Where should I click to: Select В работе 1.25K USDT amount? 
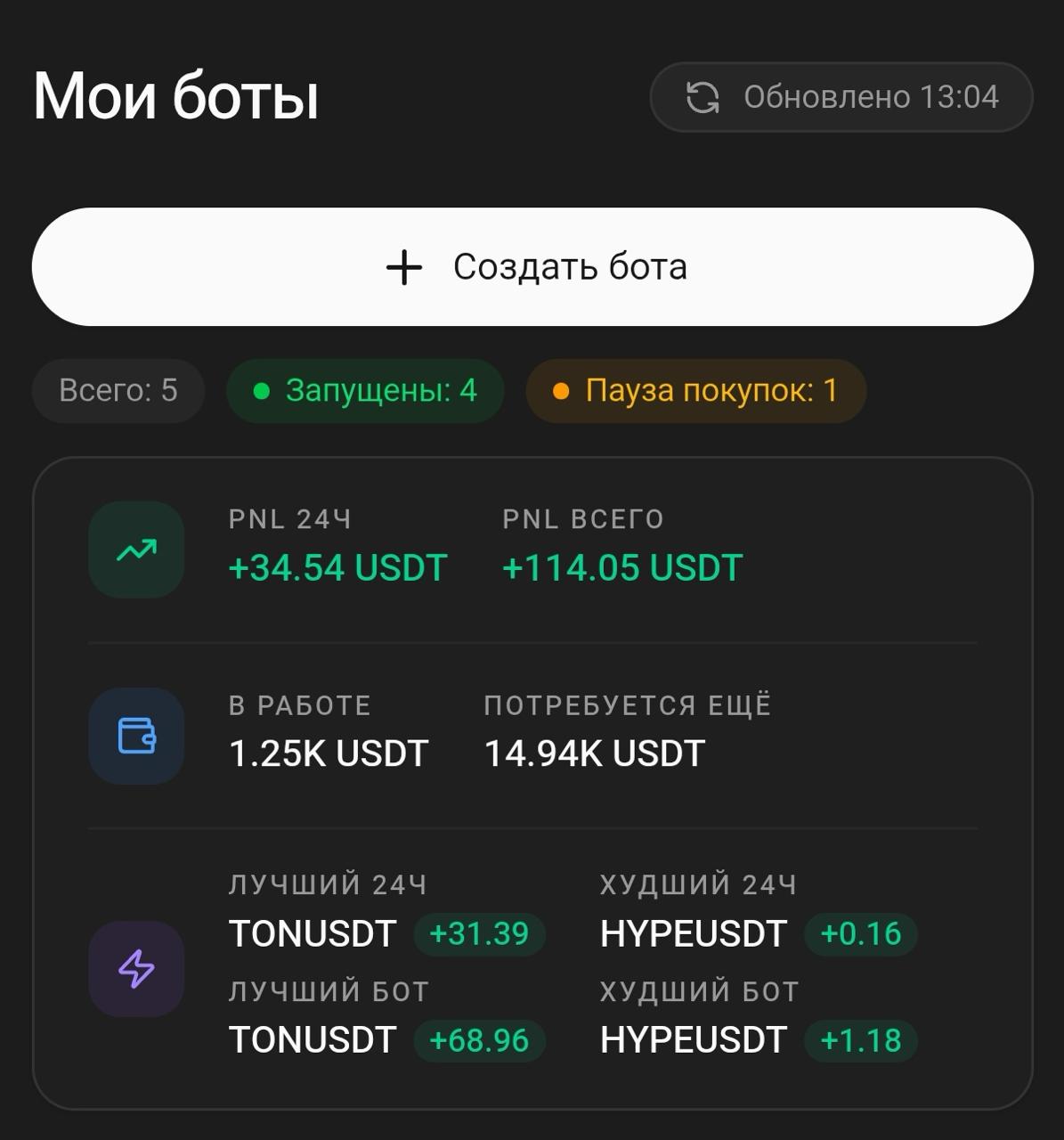(329, 753)
